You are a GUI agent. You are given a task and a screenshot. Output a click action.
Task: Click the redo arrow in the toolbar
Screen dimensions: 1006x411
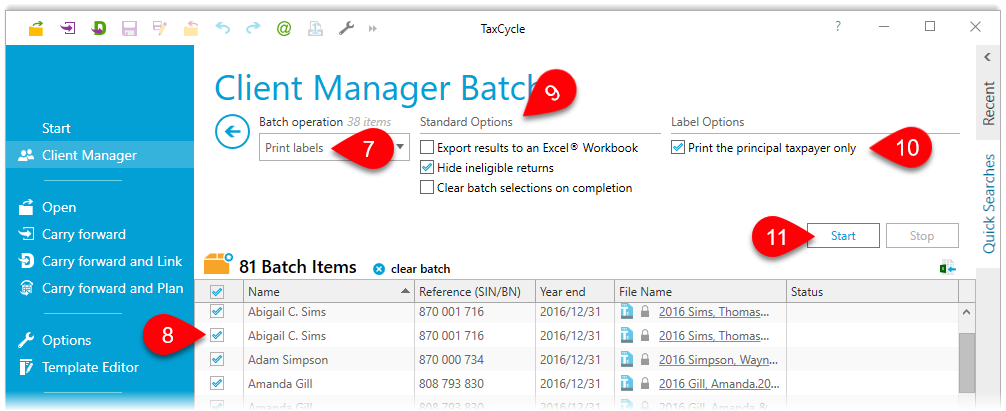click(253, 28)
